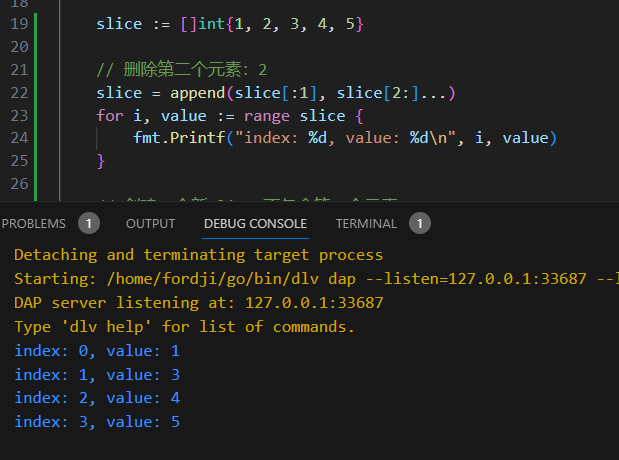
Task: Select the DEBUG CONSOLE tab
Action: (255, 223)
